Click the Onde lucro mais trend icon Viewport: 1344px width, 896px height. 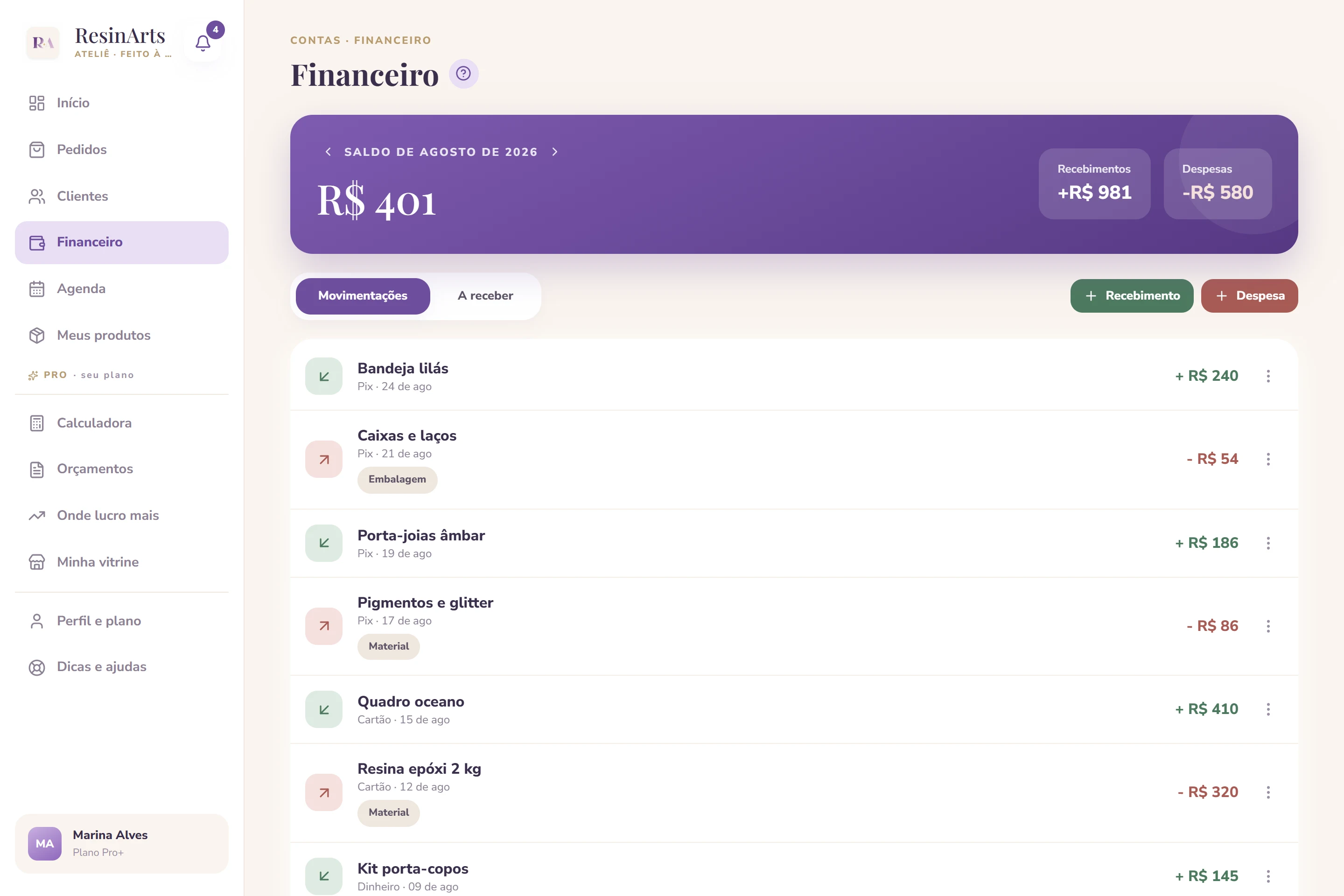pyautogui.click(x=36, y=515)
